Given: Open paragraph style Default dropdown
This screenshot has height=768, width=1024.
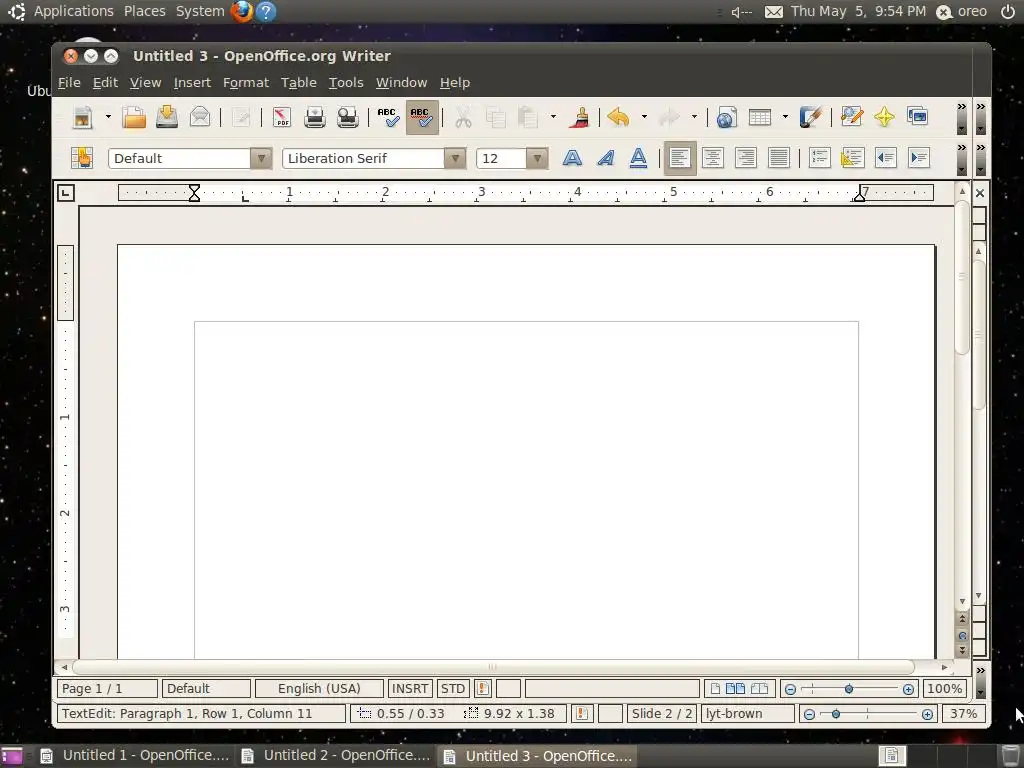Looking at the screenshot, I should (261, 158).
